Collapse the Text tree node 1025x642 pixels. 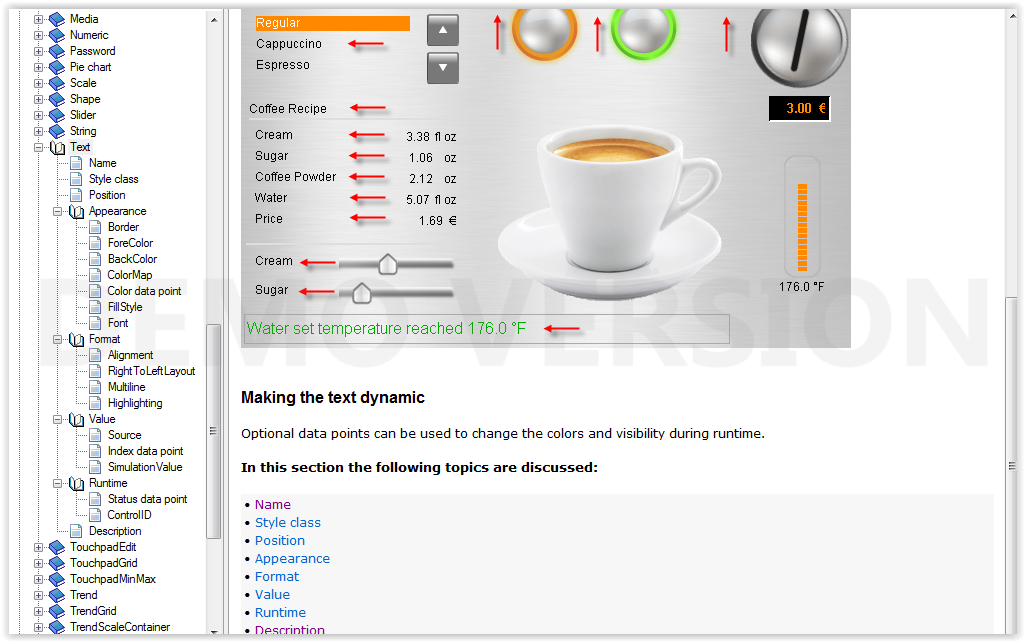[39, 147]
